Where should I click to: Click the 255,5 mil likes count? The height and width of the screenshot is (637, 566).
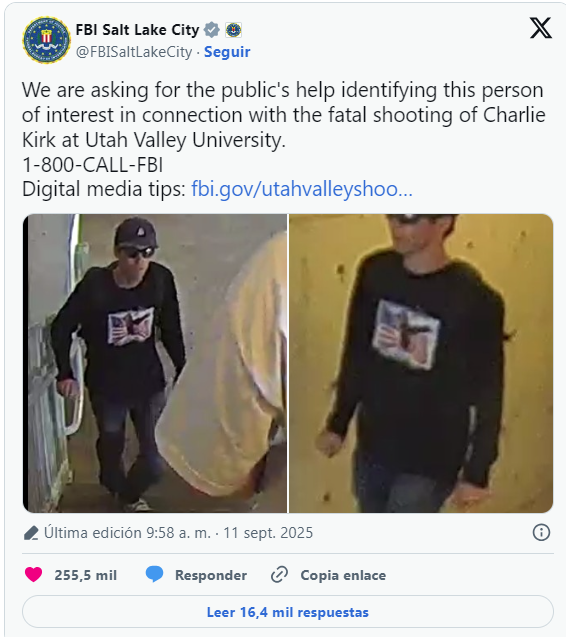coord(86,575)
